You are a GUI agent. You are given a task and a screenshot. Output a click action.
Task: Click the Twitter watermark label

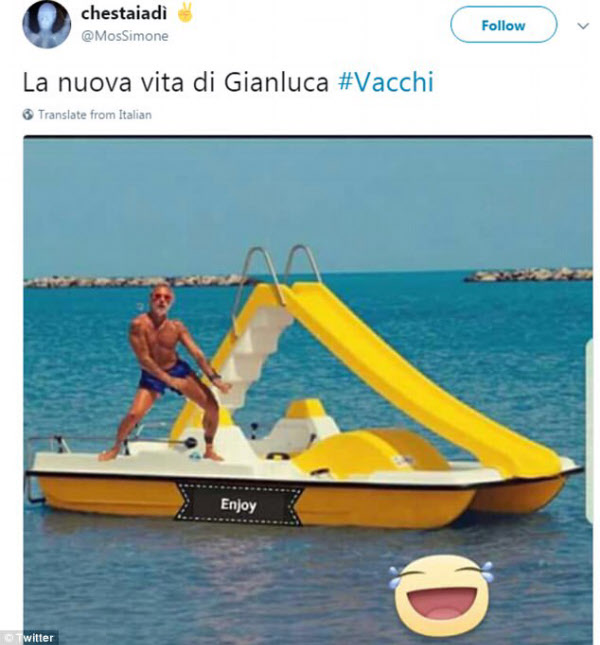point(30,638)
